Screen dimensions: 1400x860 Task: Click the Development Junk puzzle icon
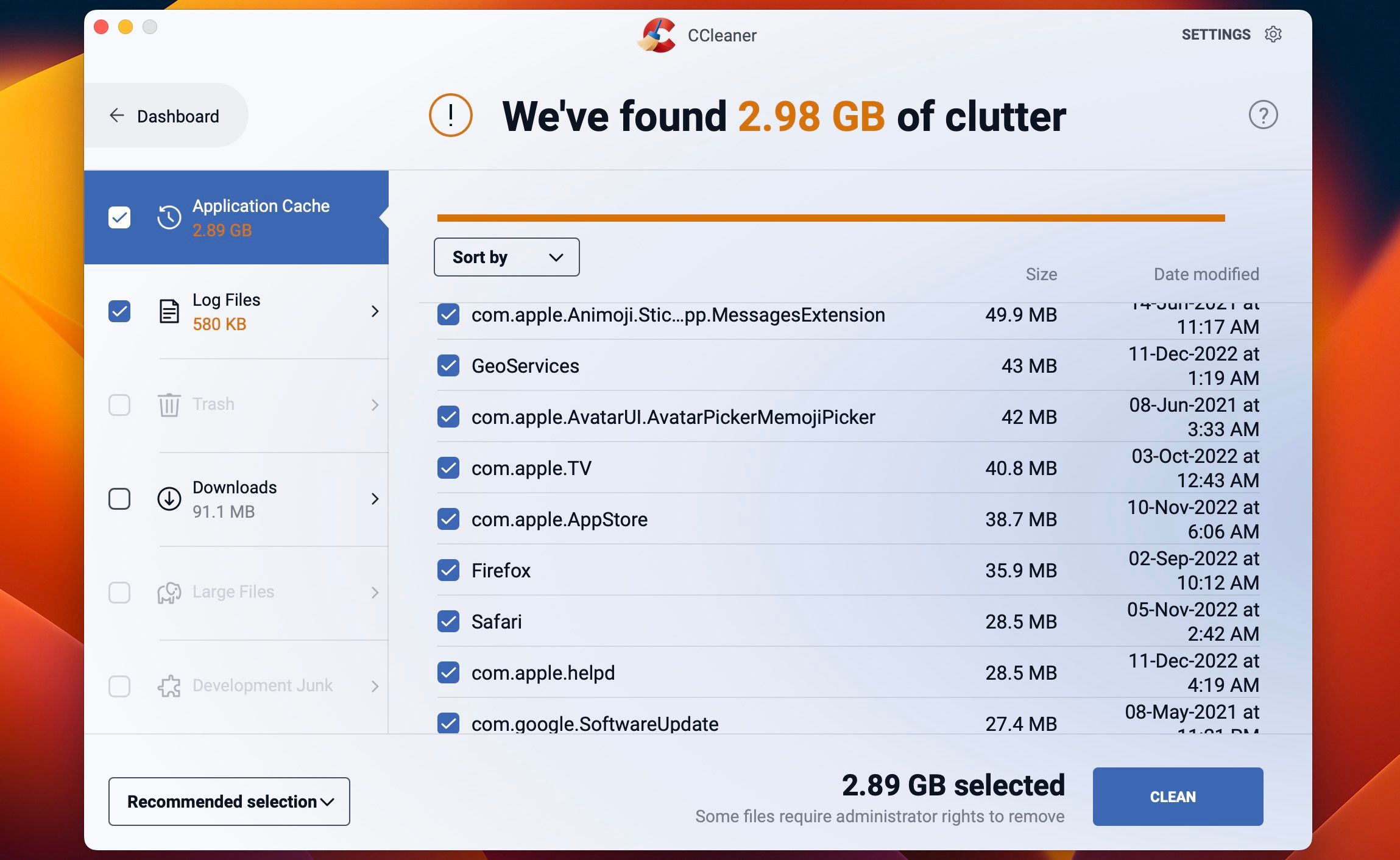[x=169, y=686]
